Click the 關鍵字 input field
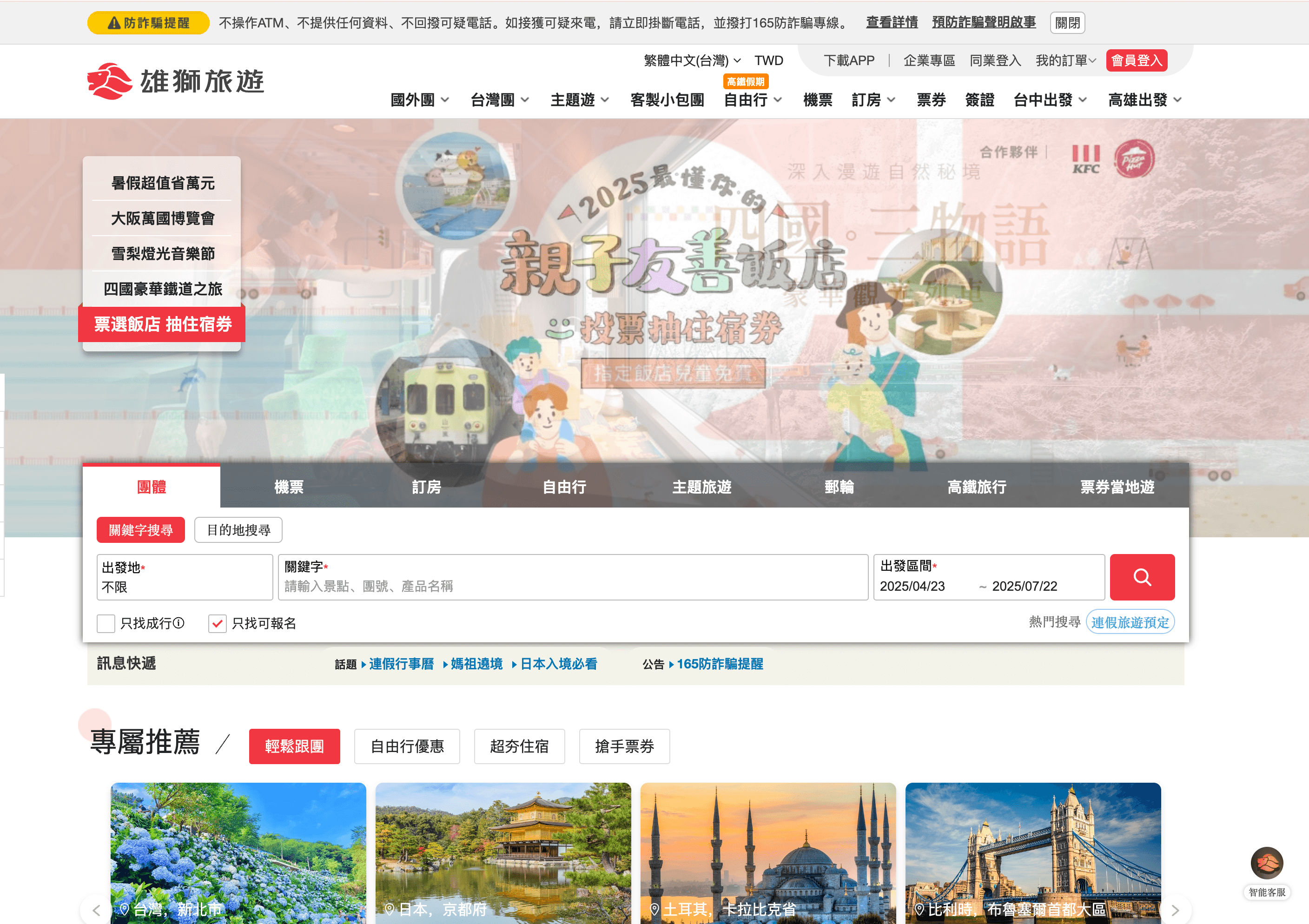Image resolution: width=1309 pixels, height=924 pixels. pyautogui.click(x=572, y=586)
